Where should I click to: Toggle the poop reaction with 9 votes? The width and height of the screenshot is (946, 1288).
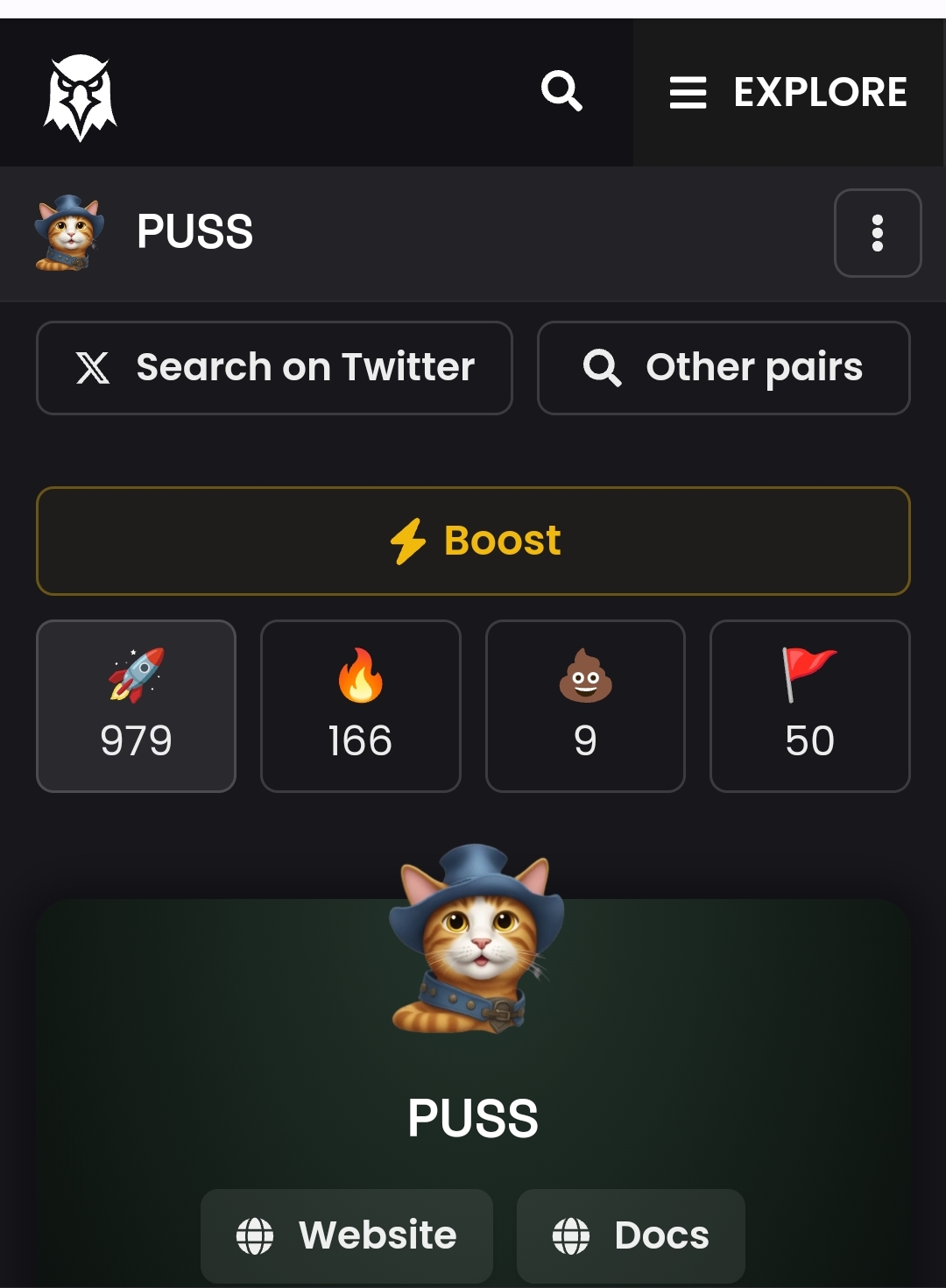585,706
